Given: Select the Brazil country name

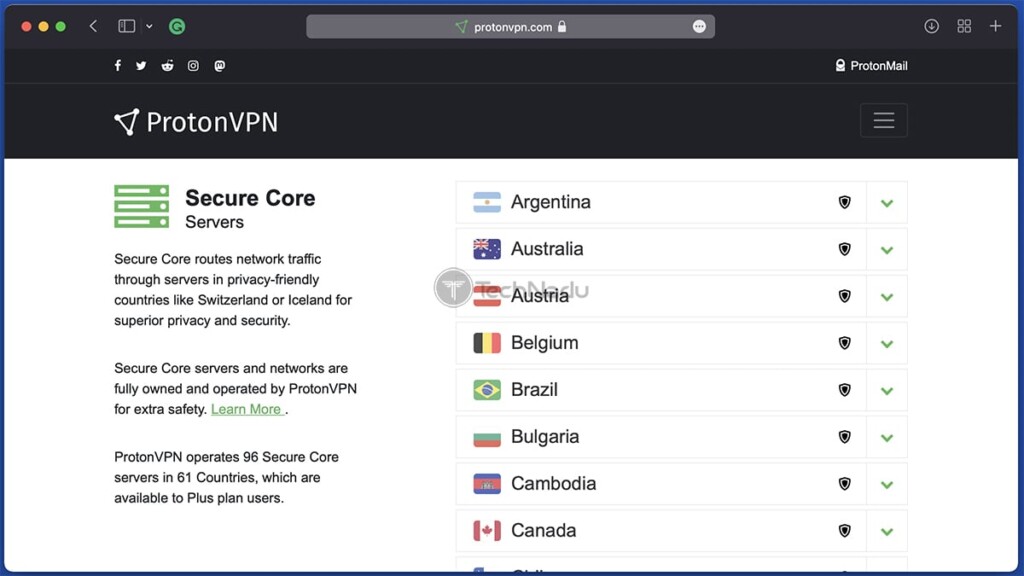Looking at the screenshot, I should coord(534,391).
